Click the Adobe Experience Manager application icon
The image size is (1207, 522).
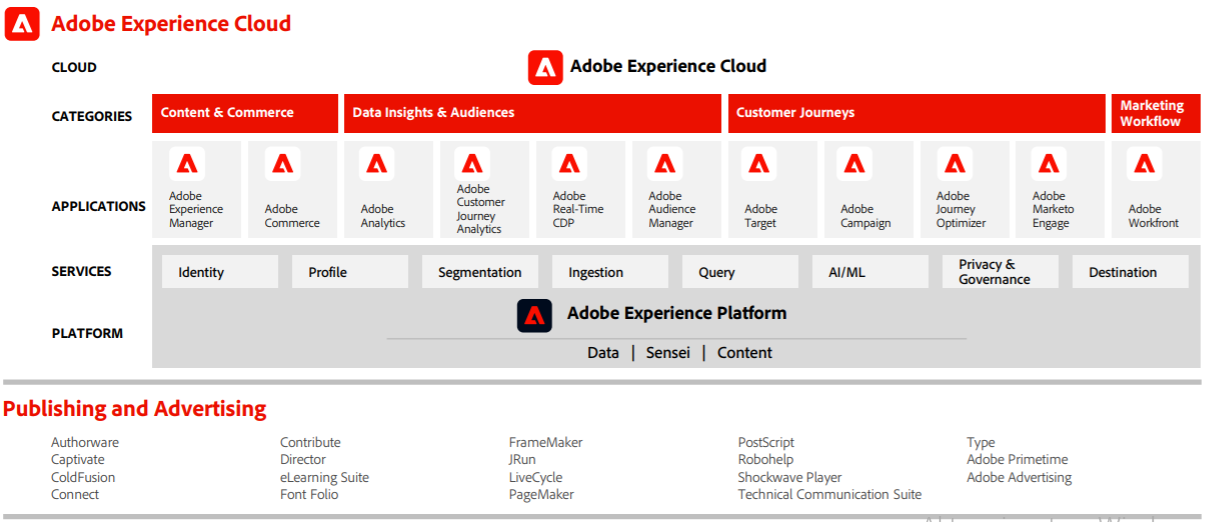[x=186, y=163]
